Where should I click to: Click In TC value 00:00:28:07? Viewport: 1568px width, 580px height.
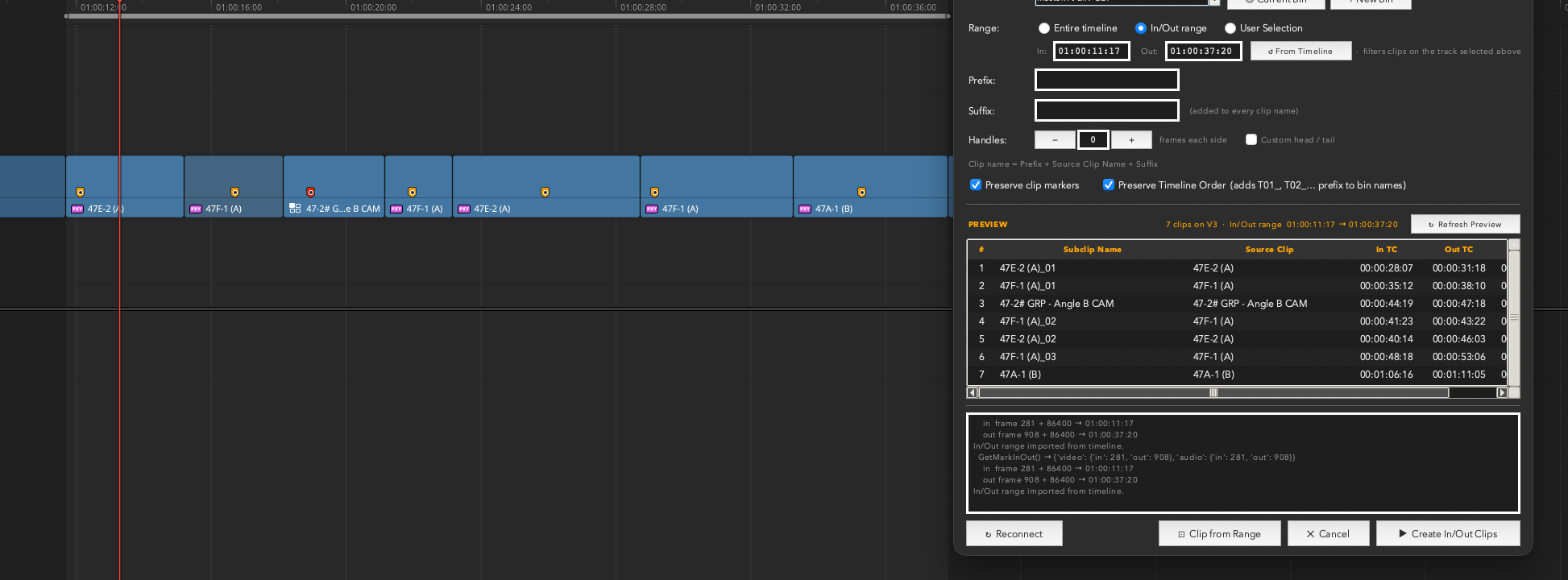(1386, 268)
